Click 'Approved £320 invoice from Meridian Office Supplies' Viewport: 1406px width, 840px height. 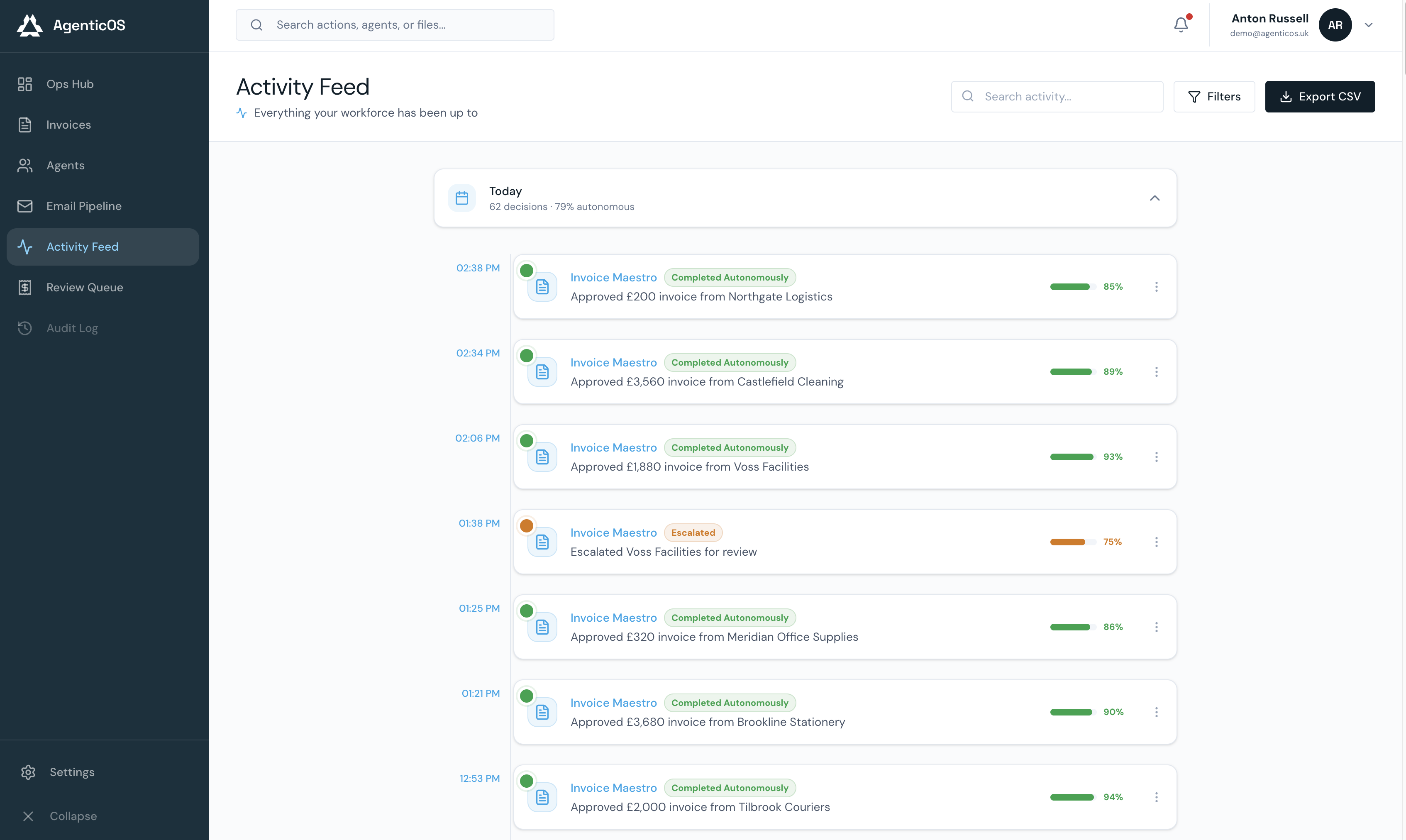click(714, 637)
